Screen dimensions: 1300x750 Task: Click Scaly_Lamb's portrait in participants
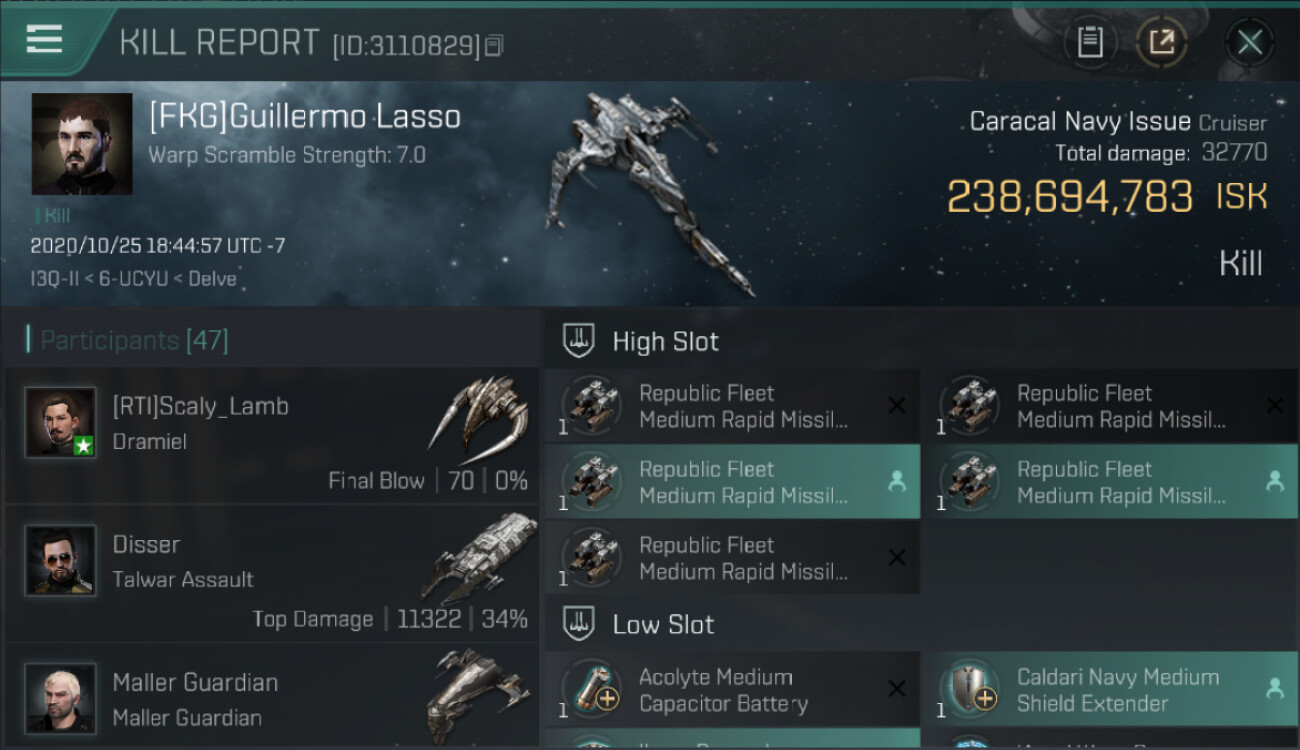61,422
